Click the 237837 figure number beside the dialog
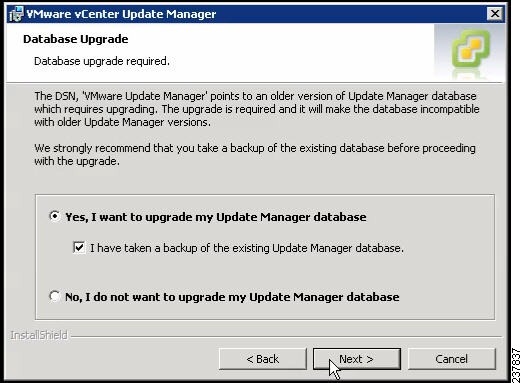520x383 pixels. (516, 365)
